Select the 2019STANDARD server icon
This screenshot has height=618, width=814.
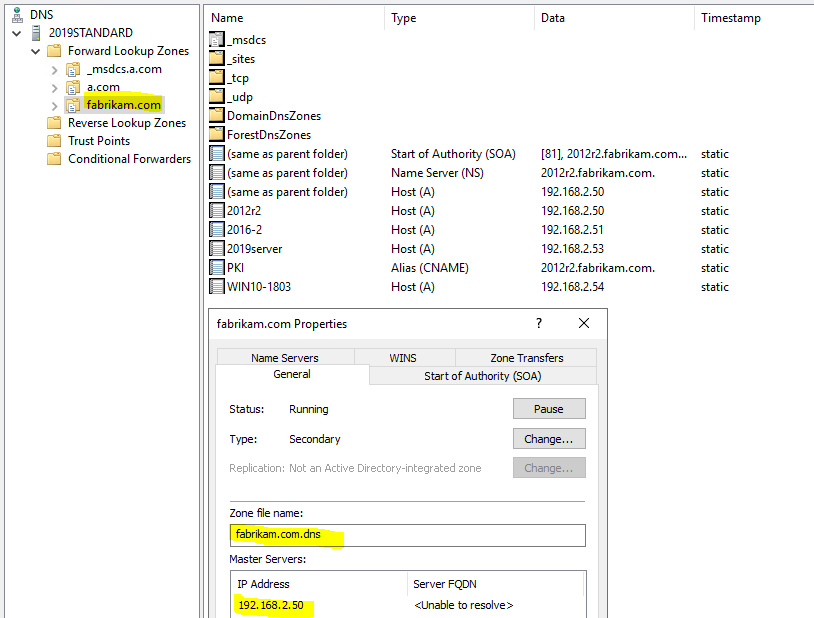(x=36, y=33)
